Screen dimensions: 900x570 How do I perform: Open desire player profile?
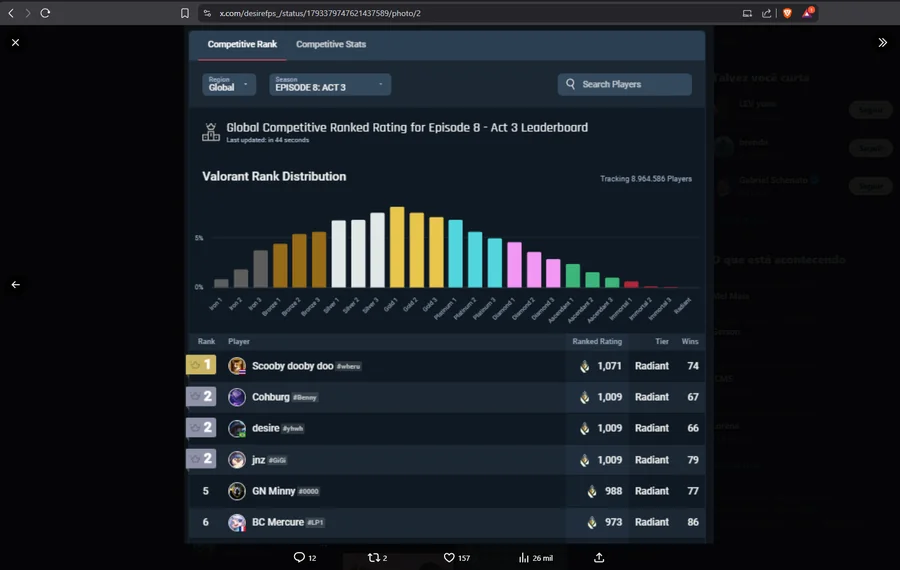[x=265, y=428]
